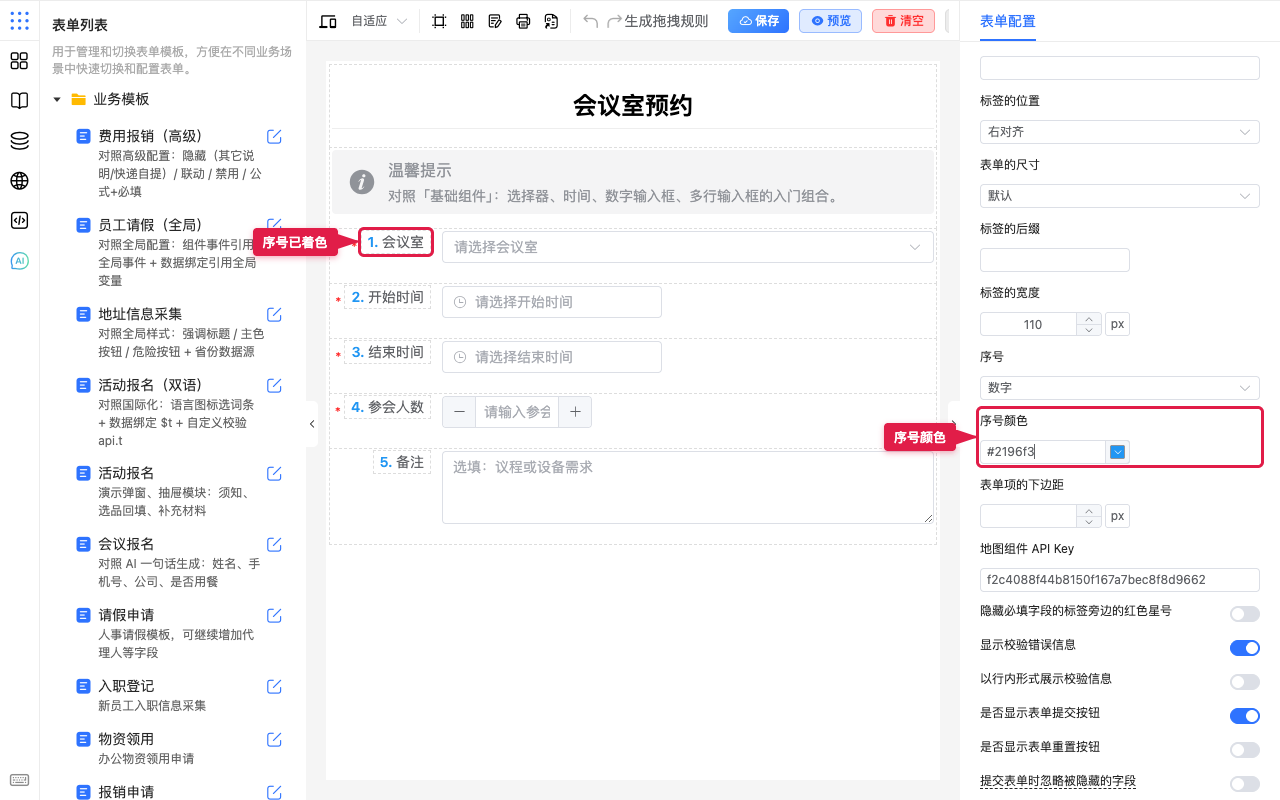The image size is (1280, 800).
Task: Collapse the left panel with the arrow handle
Action: pyautogui.click(x=312, y=424)
